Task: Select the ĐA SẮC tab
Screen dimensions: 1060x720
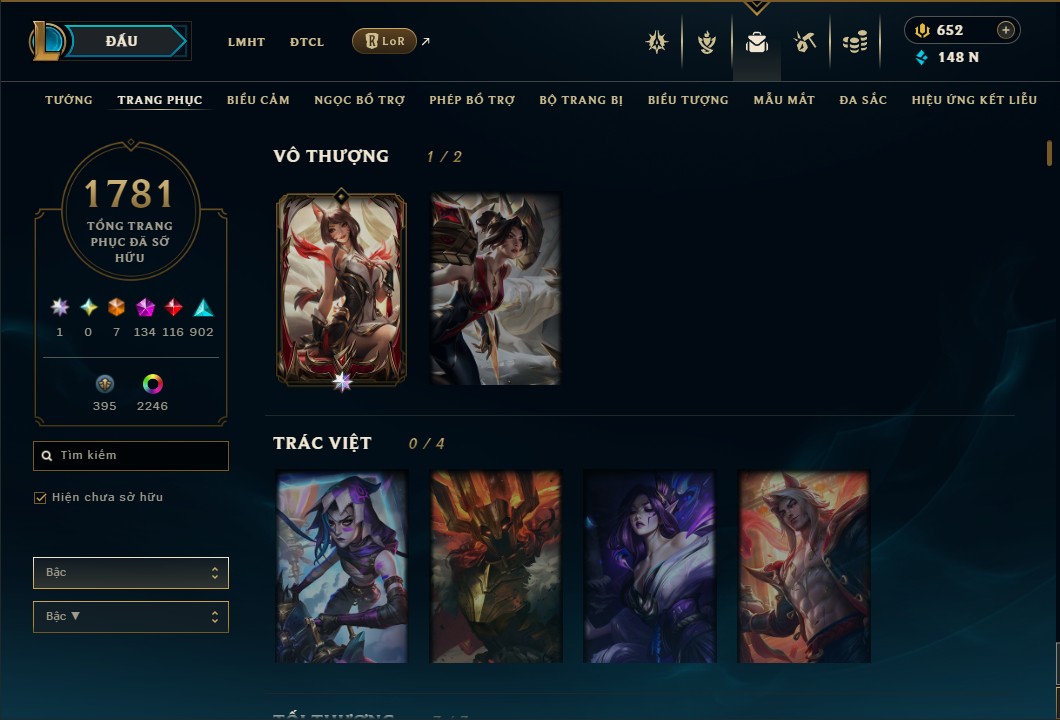Action: (x=863, y=100)
